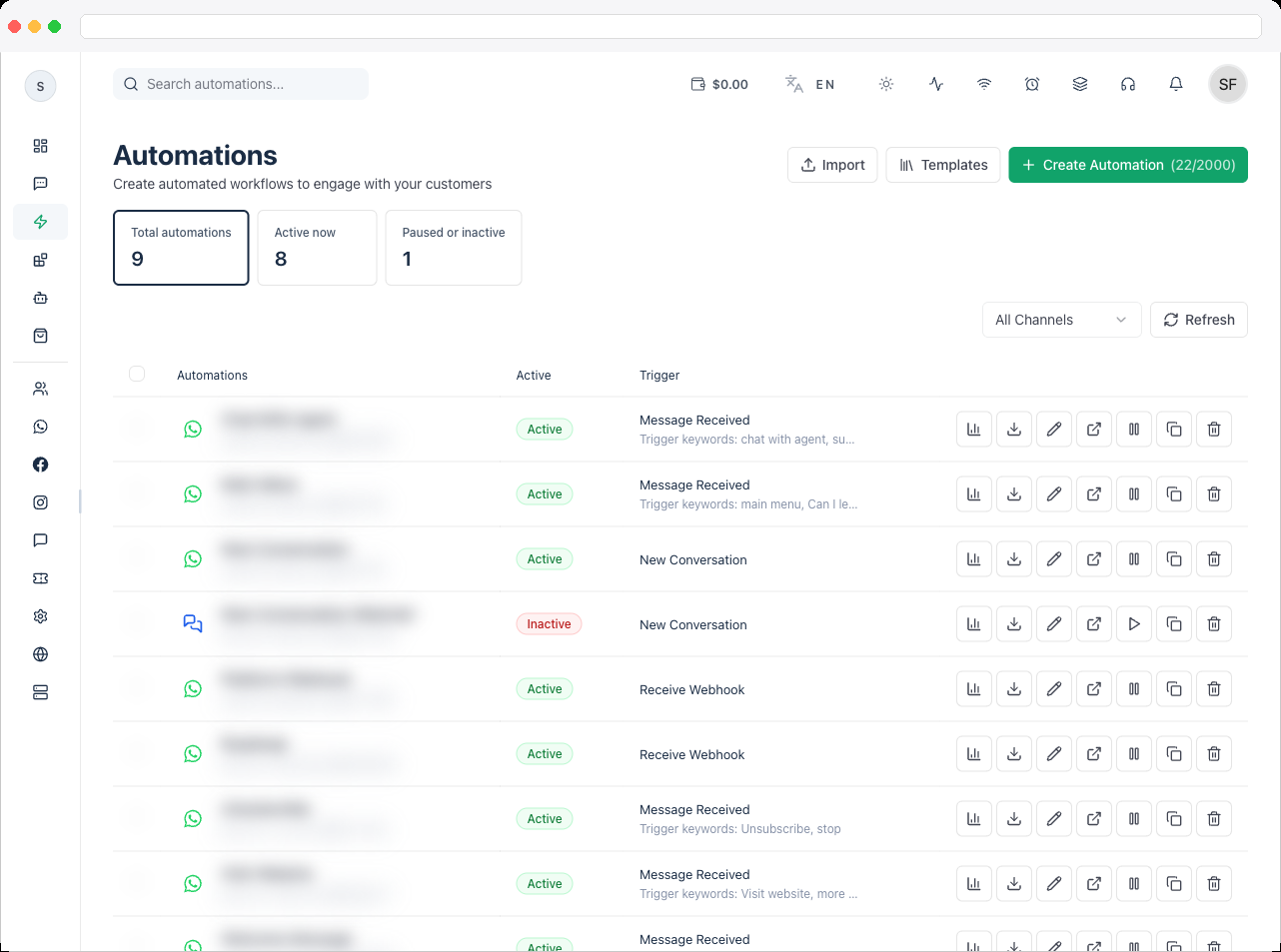1281x952 pixels.
Task: Open the EN language selector
Action: [x=810, y=84]
